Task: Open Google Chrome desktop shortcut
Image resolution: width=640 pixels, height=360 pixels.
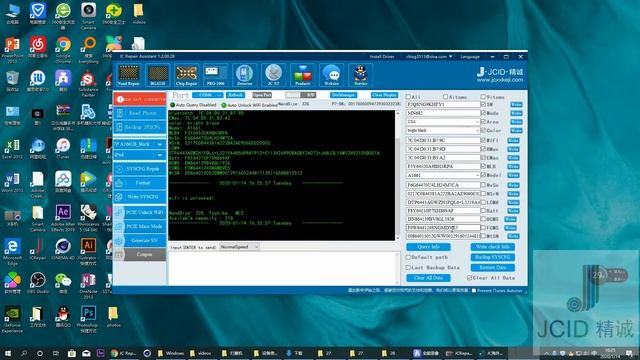Action: point(63,50)
